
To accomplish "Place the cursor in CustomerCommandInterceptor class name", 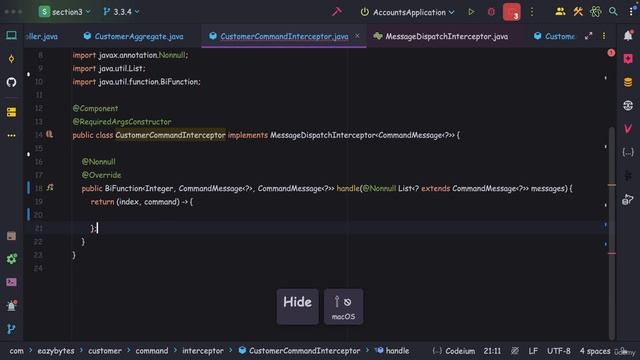I will [170, 135].
